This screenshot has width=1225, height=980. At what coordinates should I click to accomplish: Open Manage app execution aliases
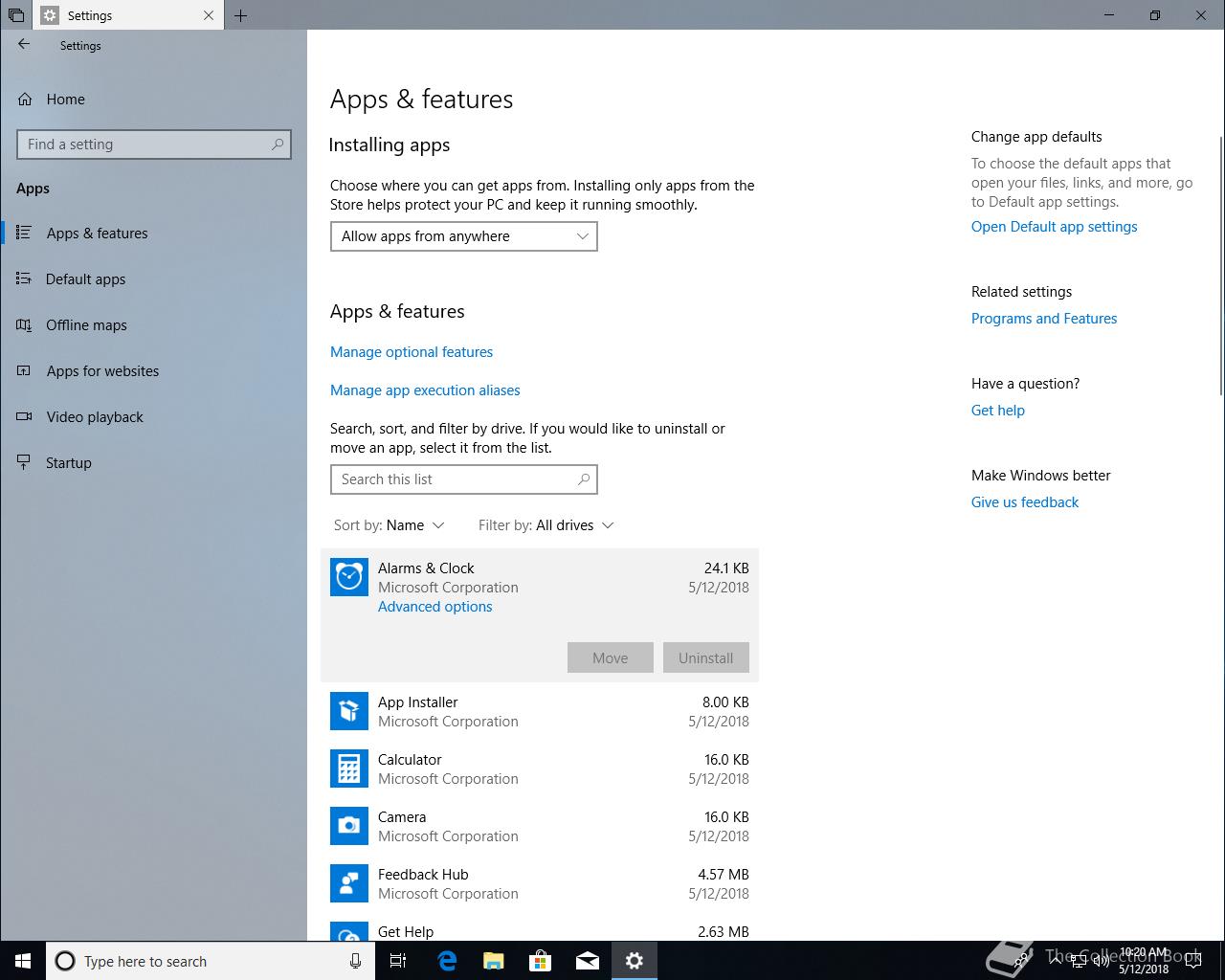[x=425, y=390]
